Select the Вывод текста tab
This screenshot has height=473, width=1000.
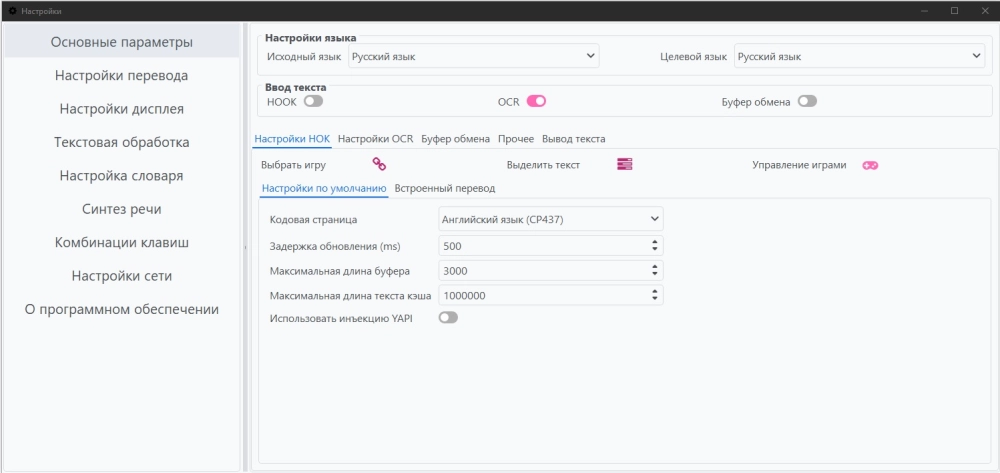point(573,139)
